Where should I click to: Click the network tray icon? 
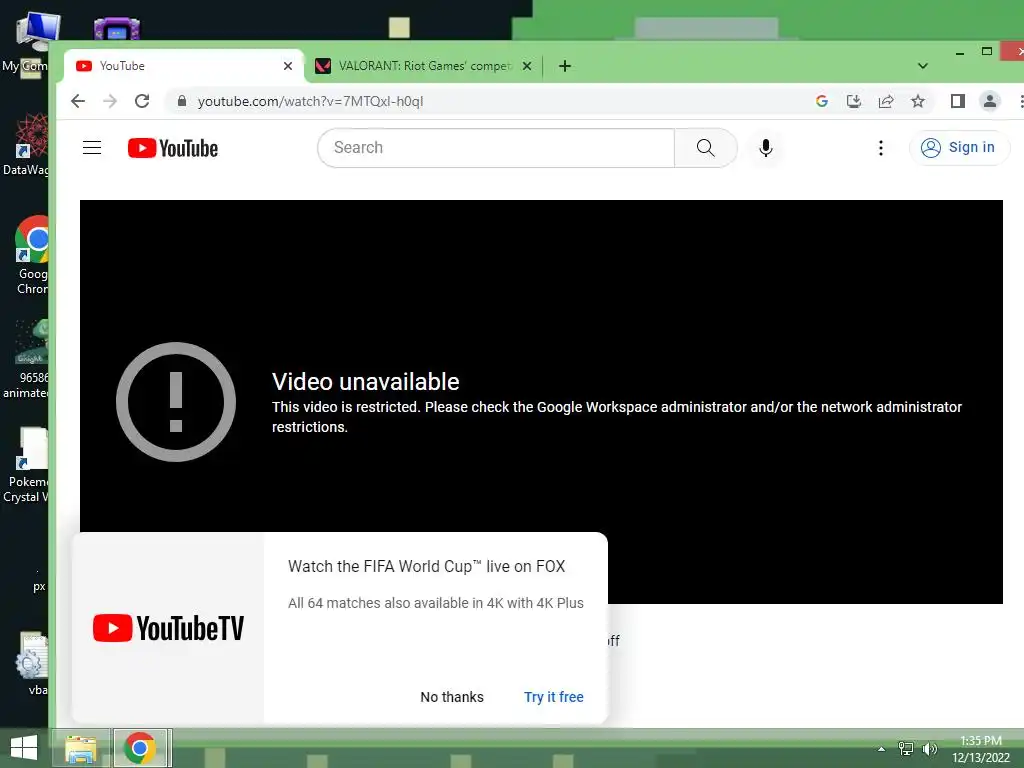click(906, 749)
